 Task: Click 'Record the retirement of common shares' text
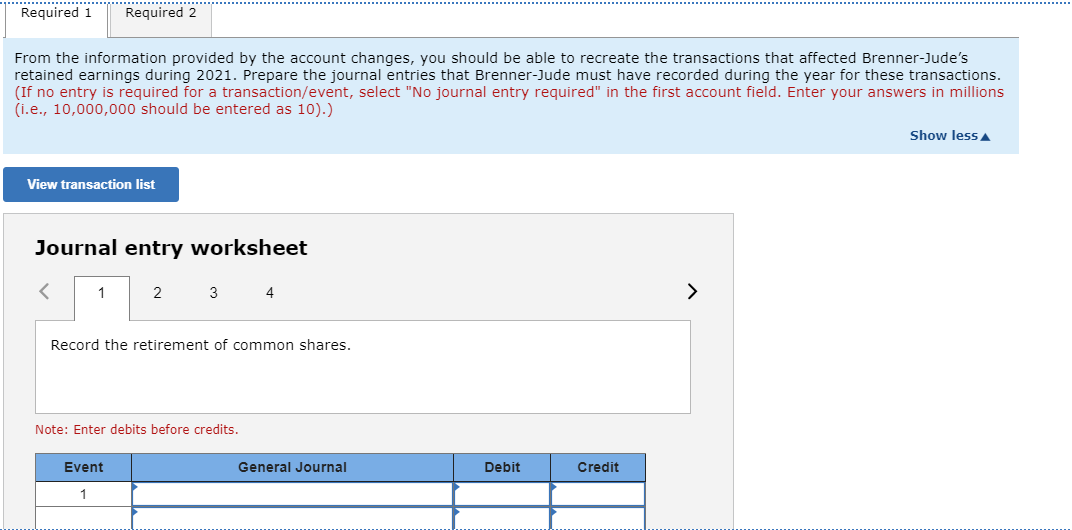click(x=200, y=345)
